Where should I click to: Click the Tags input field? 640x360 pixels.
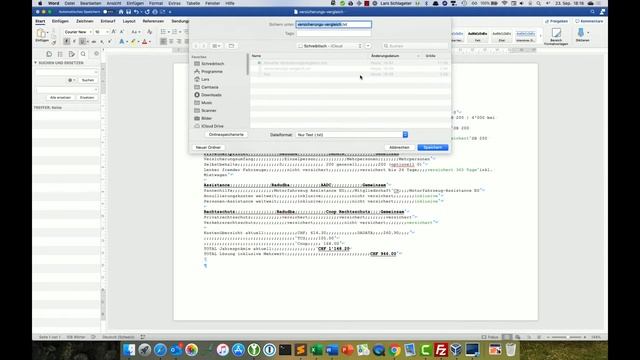pos(333,33)
